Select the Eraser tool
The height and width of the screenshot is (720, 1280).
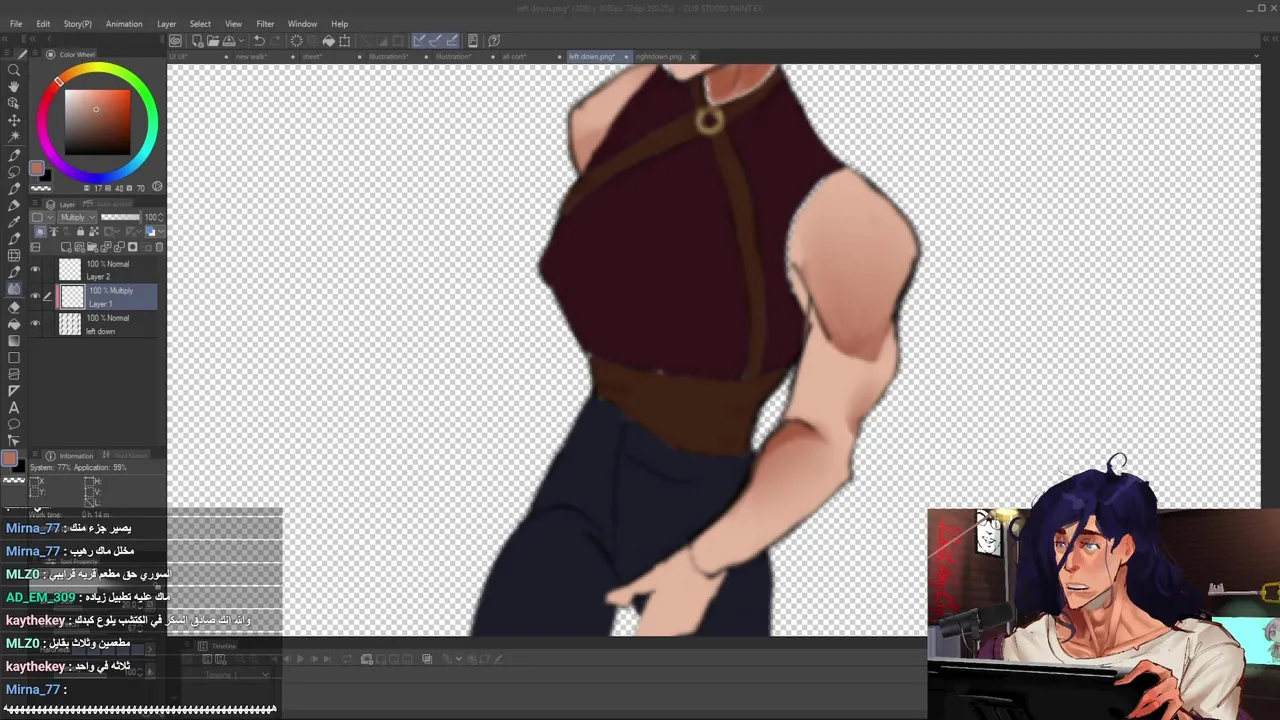(14, 307)
